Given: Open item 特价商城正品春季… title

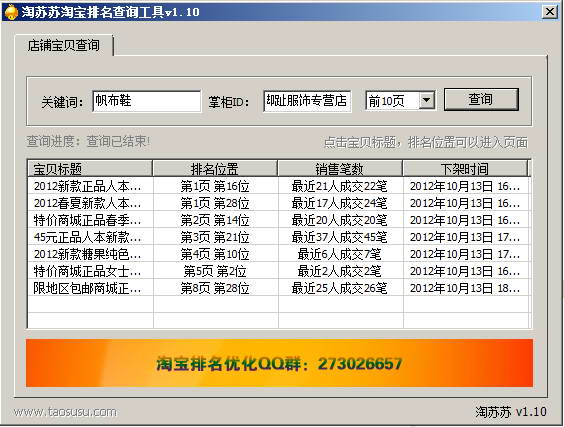Looking at the screenshot, I should [87, 220].
